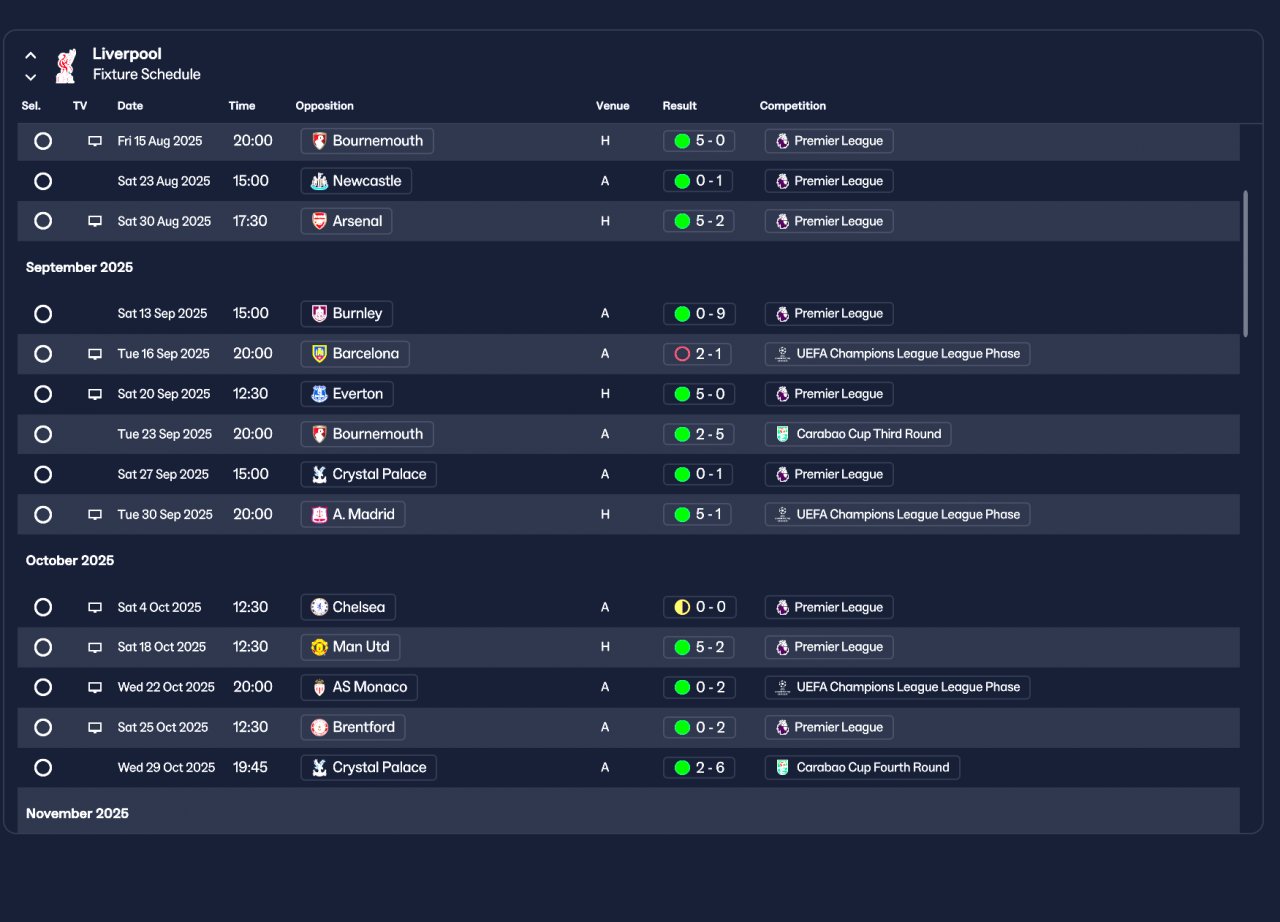Click the Champions League logo in A. Madrid row

point(783,514)
